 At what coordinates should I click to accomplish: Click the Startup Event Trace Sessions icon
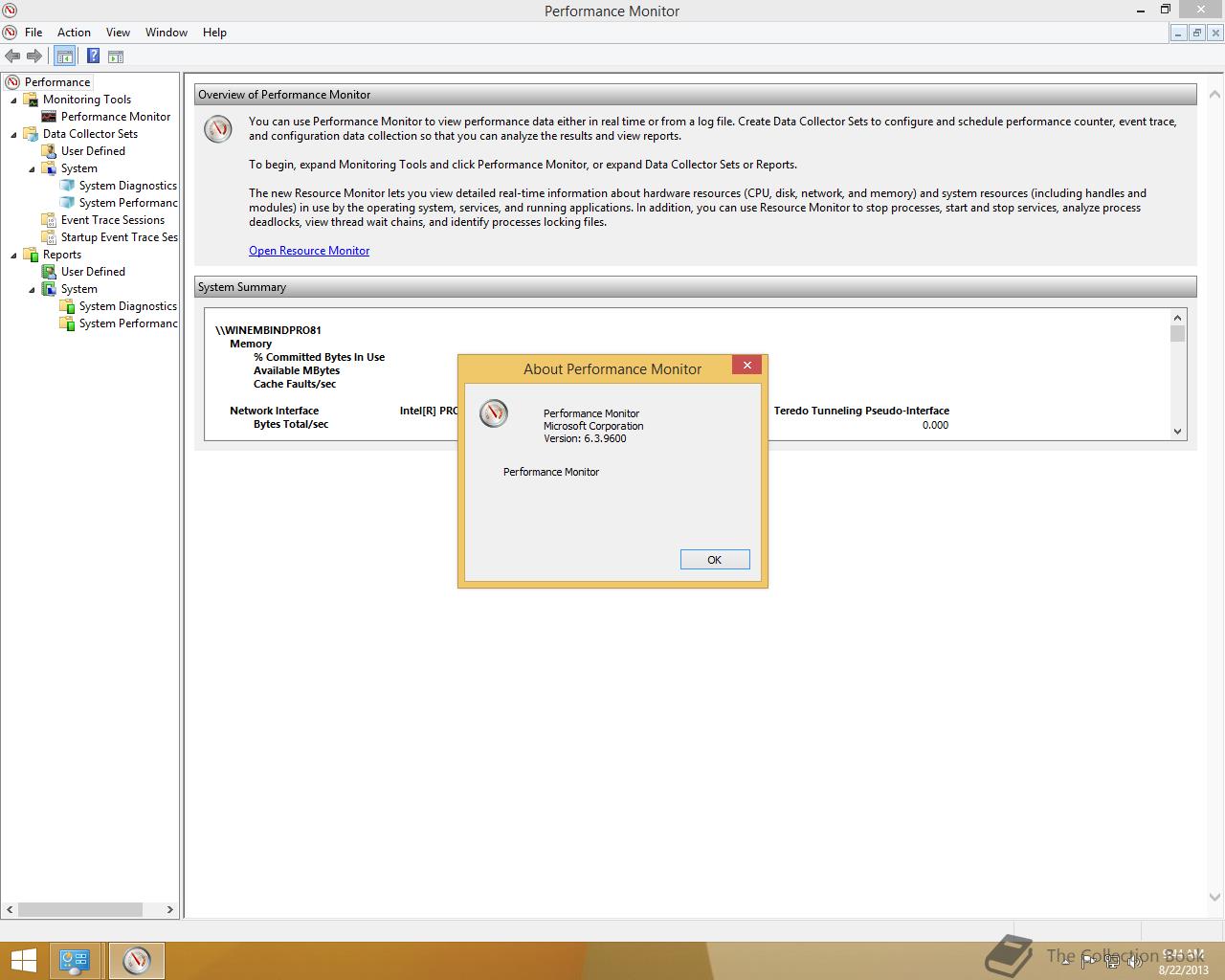49,237
